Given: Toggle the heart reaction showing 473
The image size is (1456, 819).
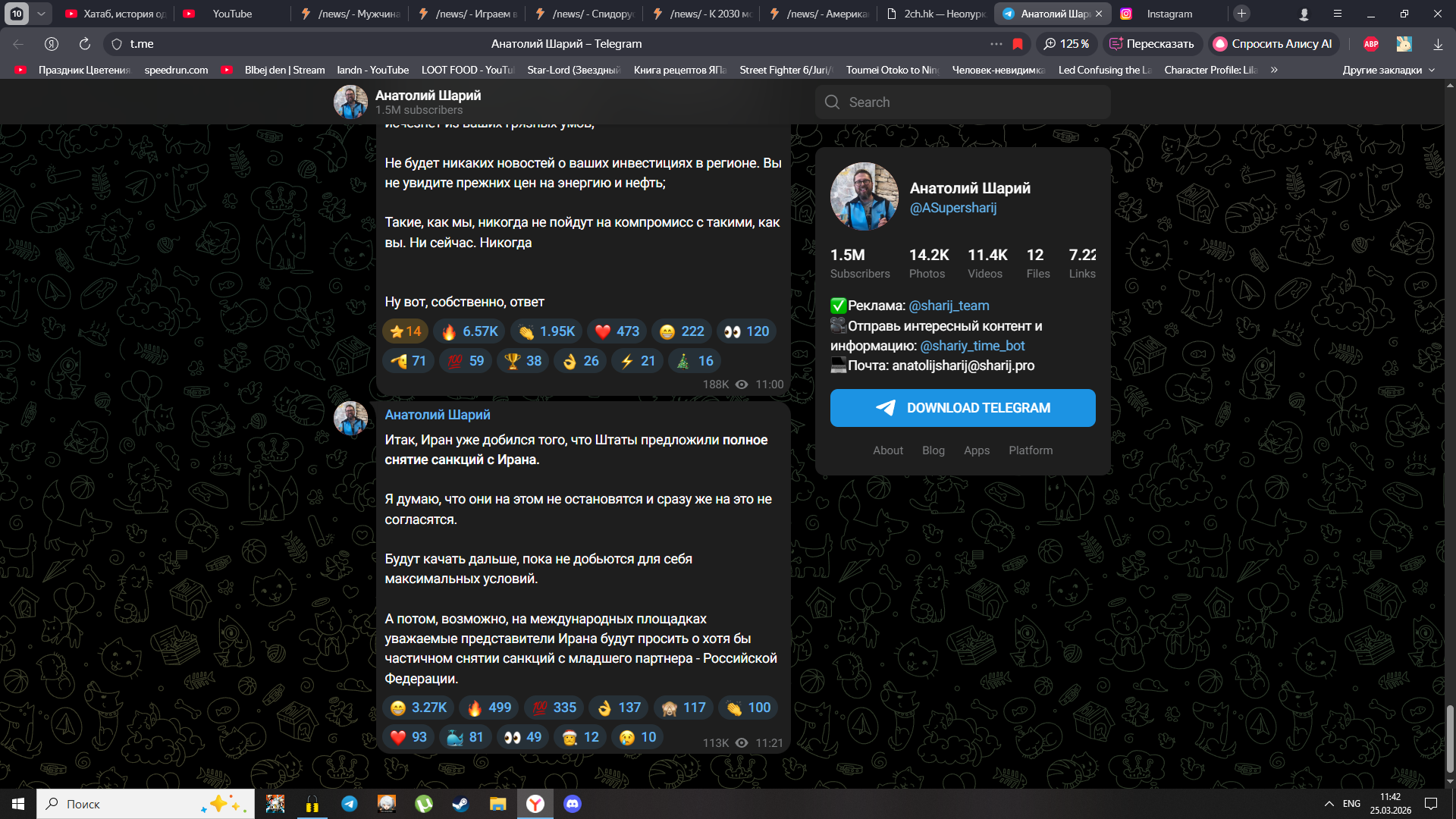Looking at the screenshot, I should click(617, 331).
